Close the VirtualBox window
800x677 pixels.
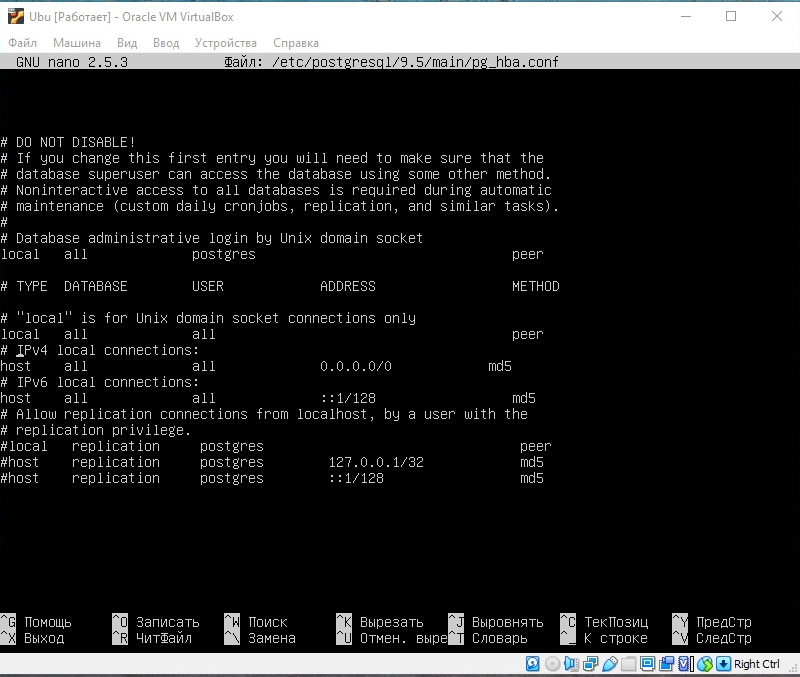777,16
